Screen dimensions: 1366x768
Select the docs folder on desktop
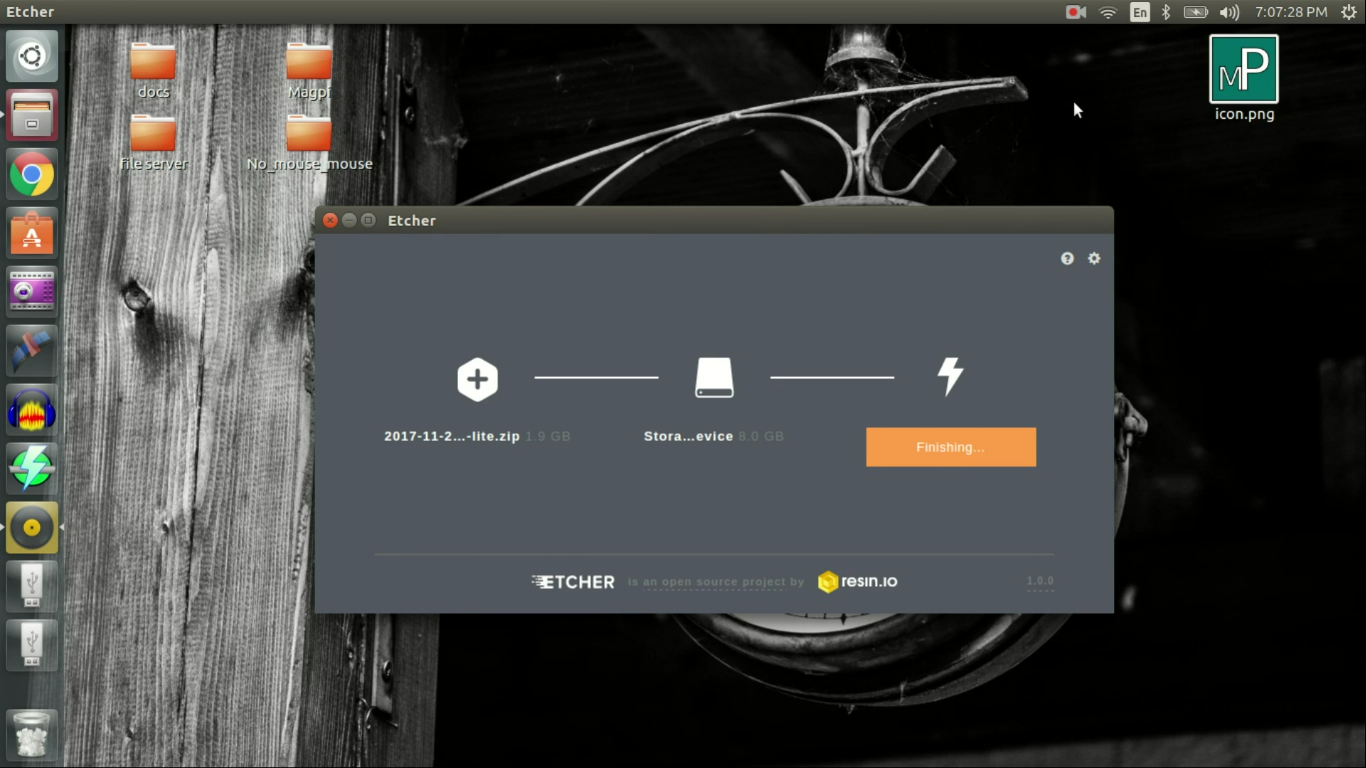point(153,70)
